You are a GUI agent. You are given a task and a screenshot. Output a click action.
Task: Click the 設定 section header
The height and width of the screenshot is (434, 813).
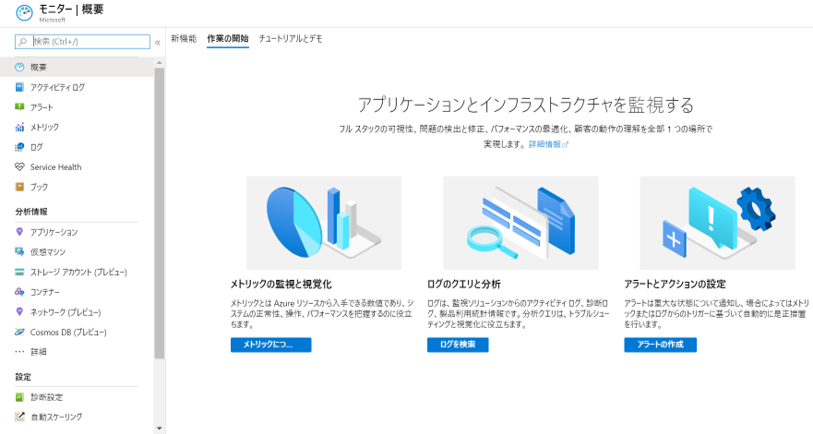tap(23, 377)
